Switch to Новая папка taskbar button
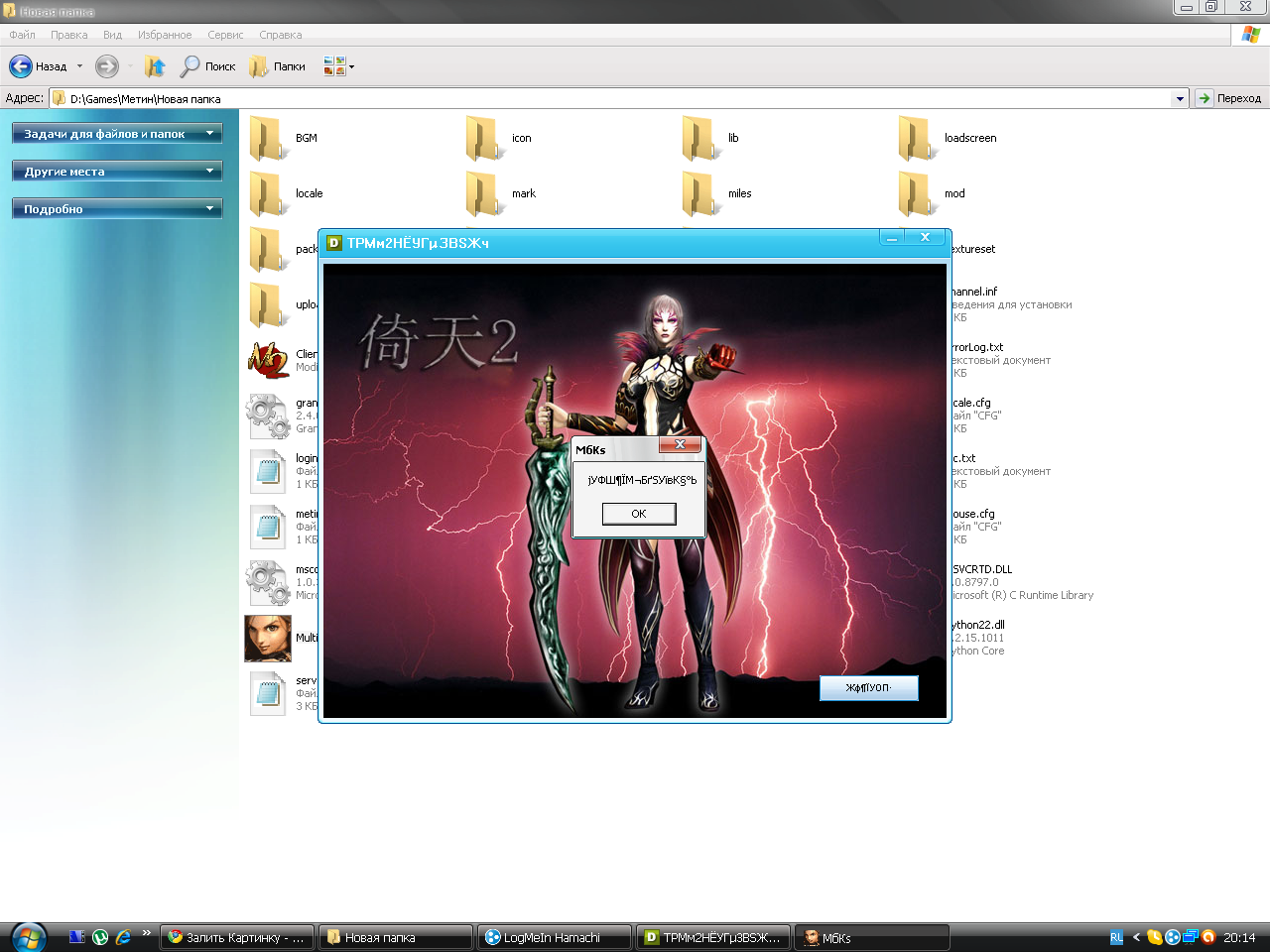 click(x=396, y=937)
